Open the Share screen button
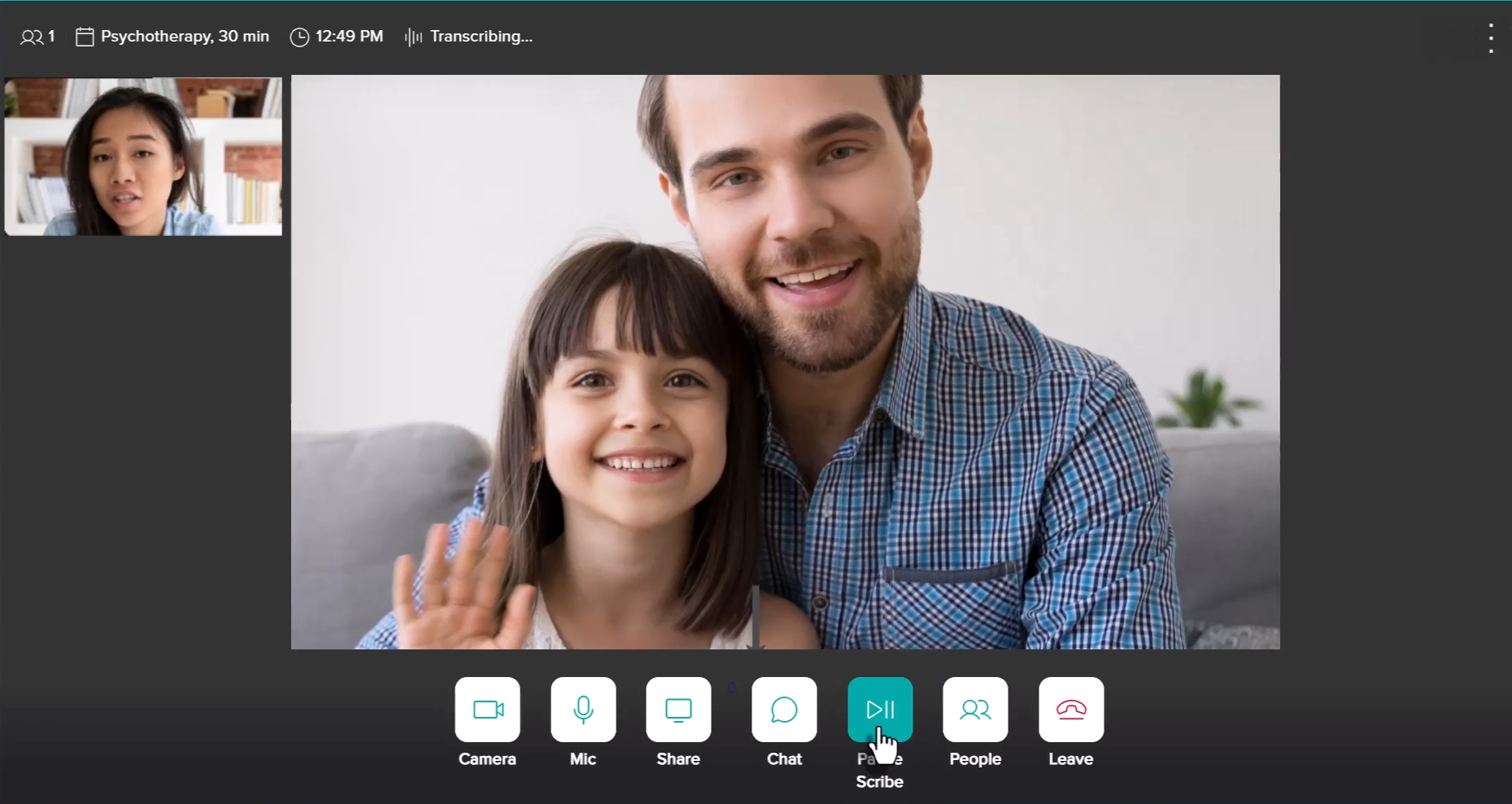This screenshot has height=804, width=1512. pyautogui.click(x=678, y=710)
